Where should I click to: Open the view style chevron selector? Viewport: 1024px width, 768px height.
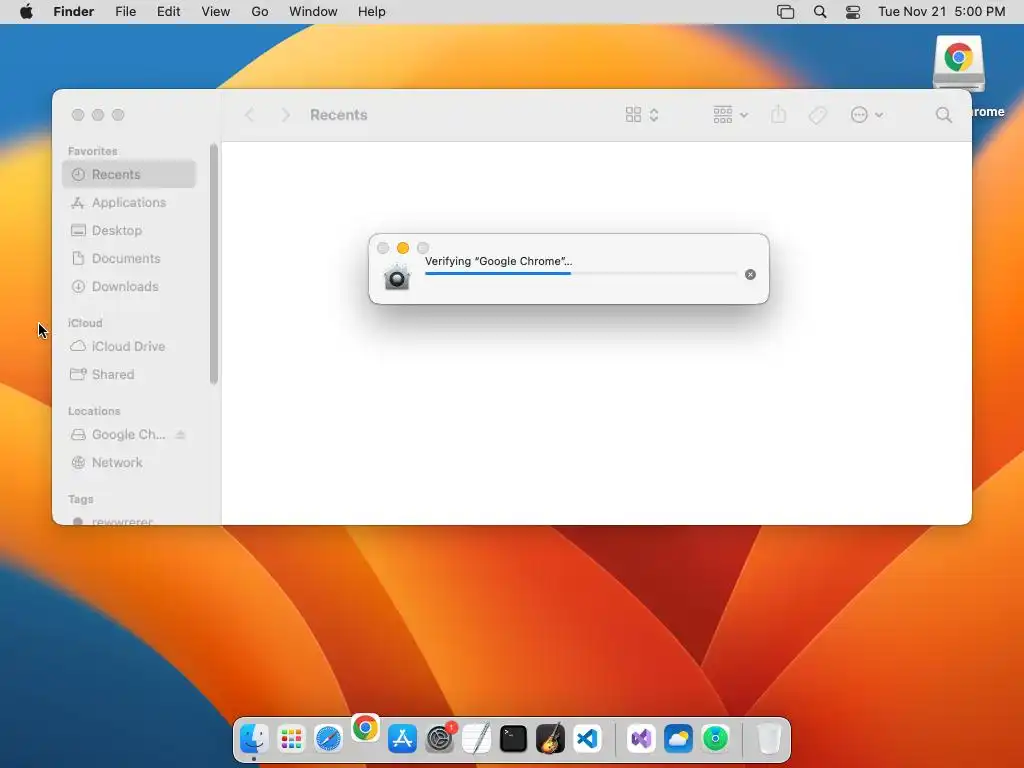click(x=654, y=115)
